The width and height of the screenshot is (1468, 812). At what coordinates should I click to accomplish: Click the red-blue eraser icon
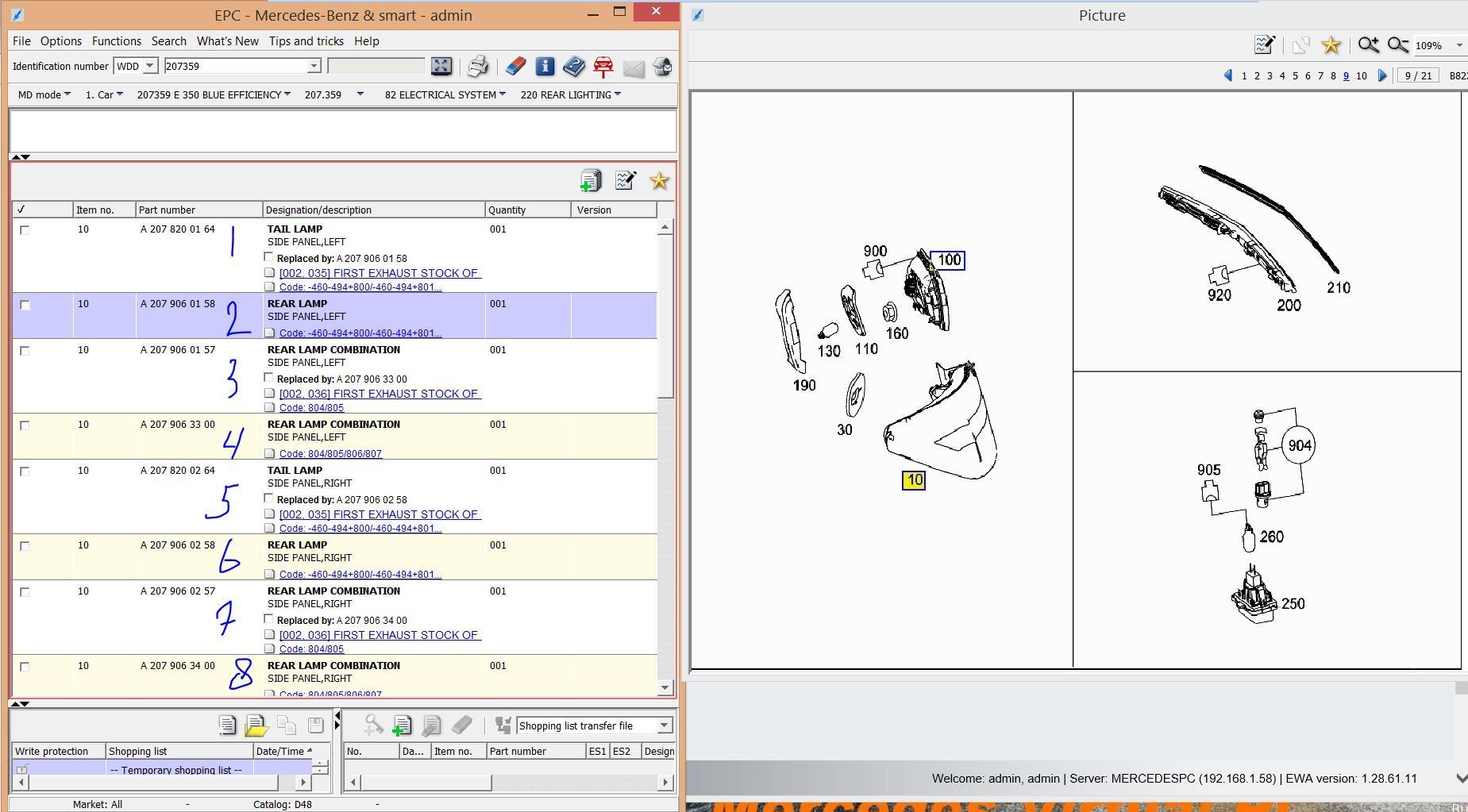point(515,67)
